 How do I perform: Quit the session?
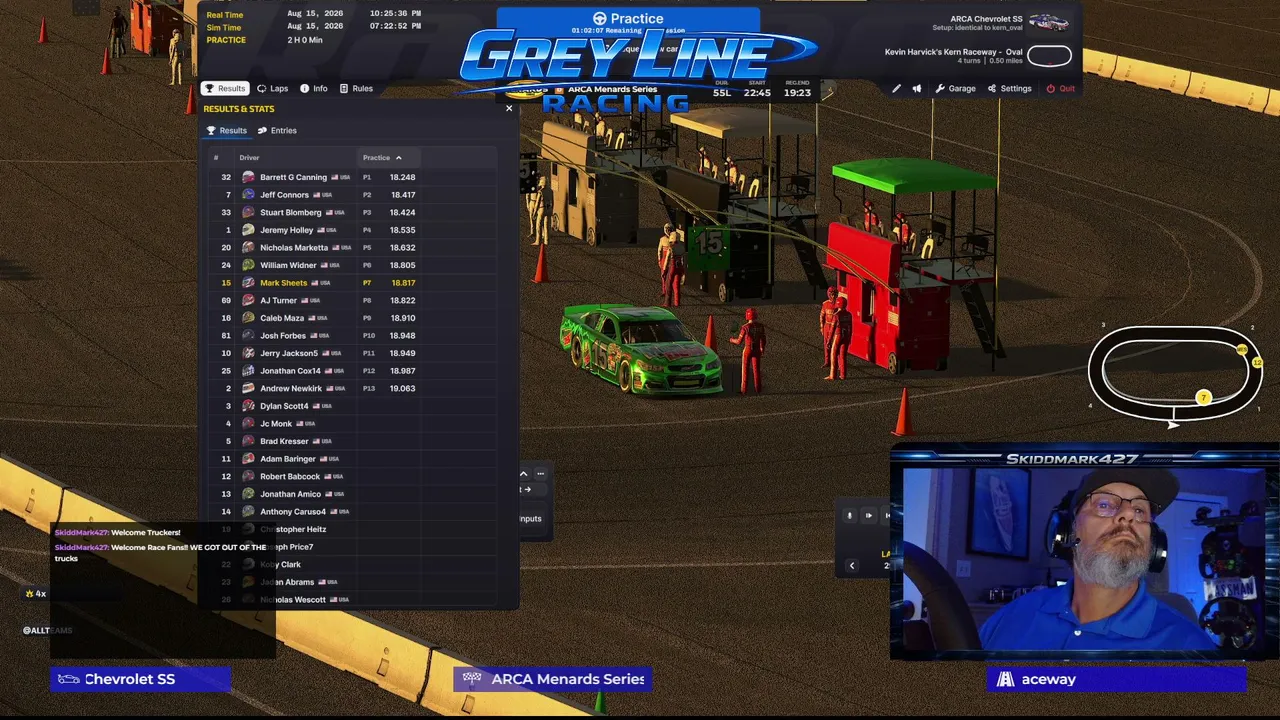point(1060,88)
